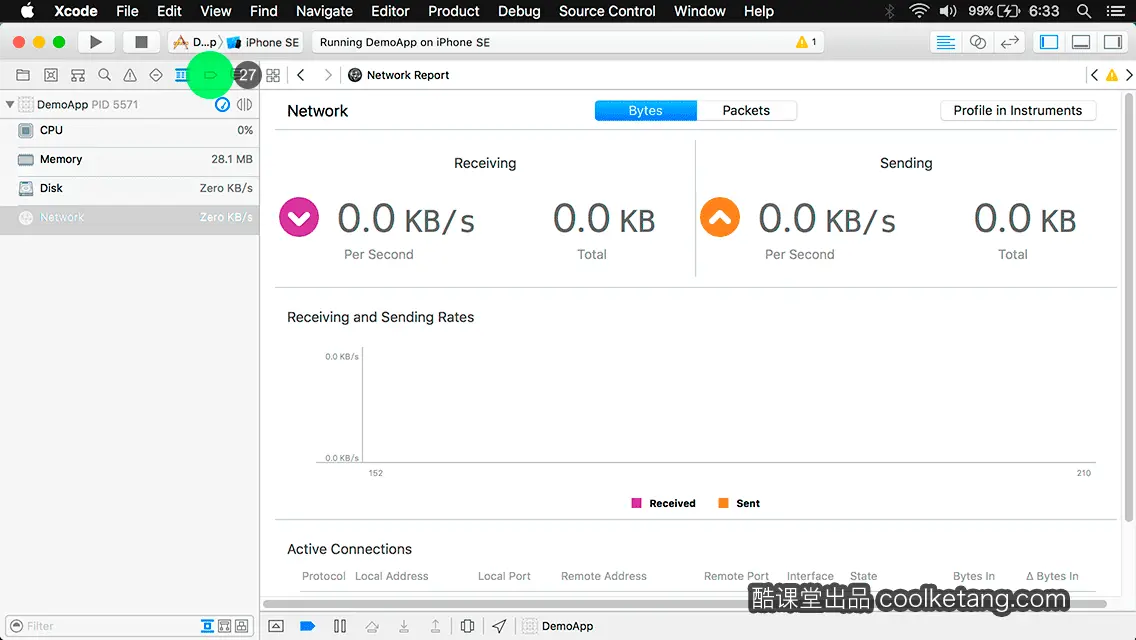Show the Version editor
Viewport: 1136px width, 640px height.
point(1009,42)
